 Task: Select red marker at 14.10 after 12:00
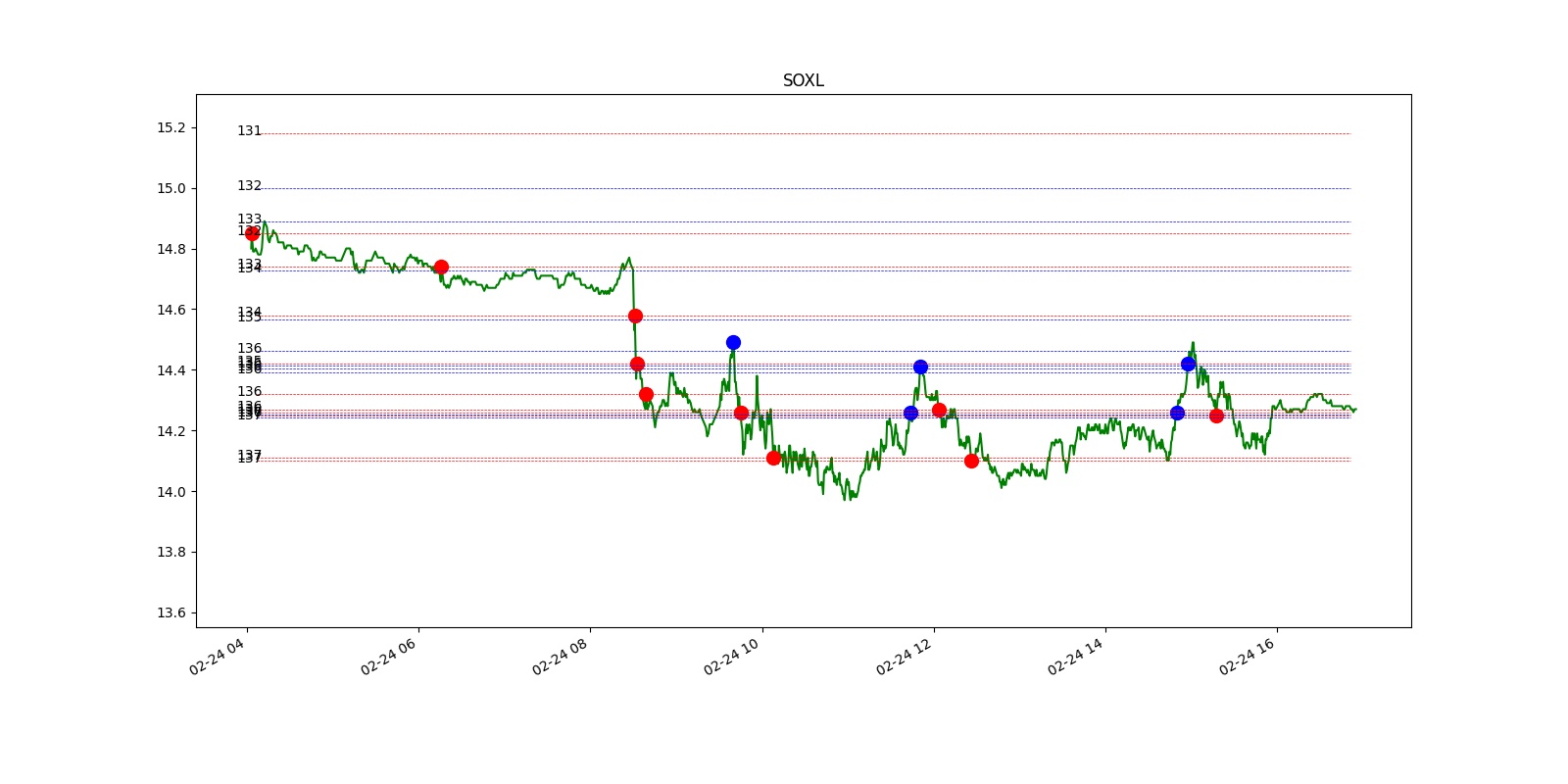coord(971,461)
